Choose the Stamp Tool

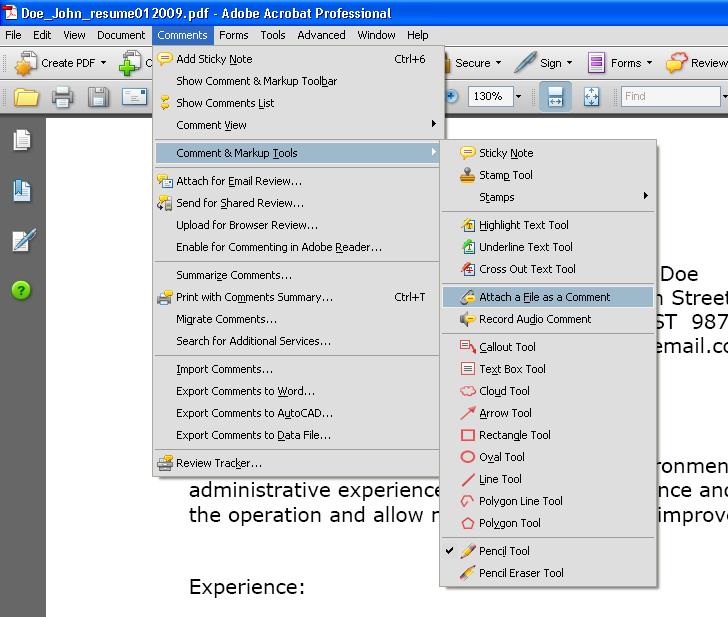(x=548, y=175)
